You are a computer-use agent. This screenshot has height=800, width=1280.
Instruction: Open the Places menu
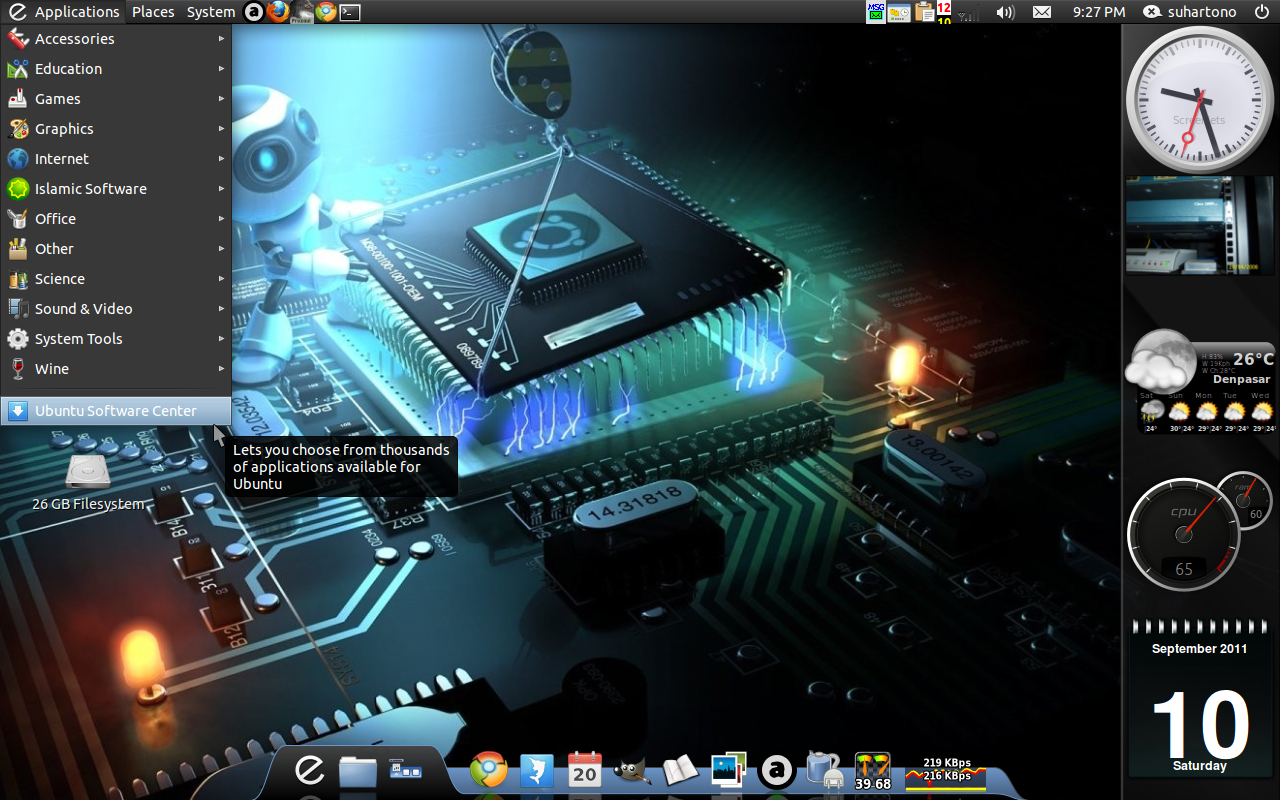click(x=153, y=12)
